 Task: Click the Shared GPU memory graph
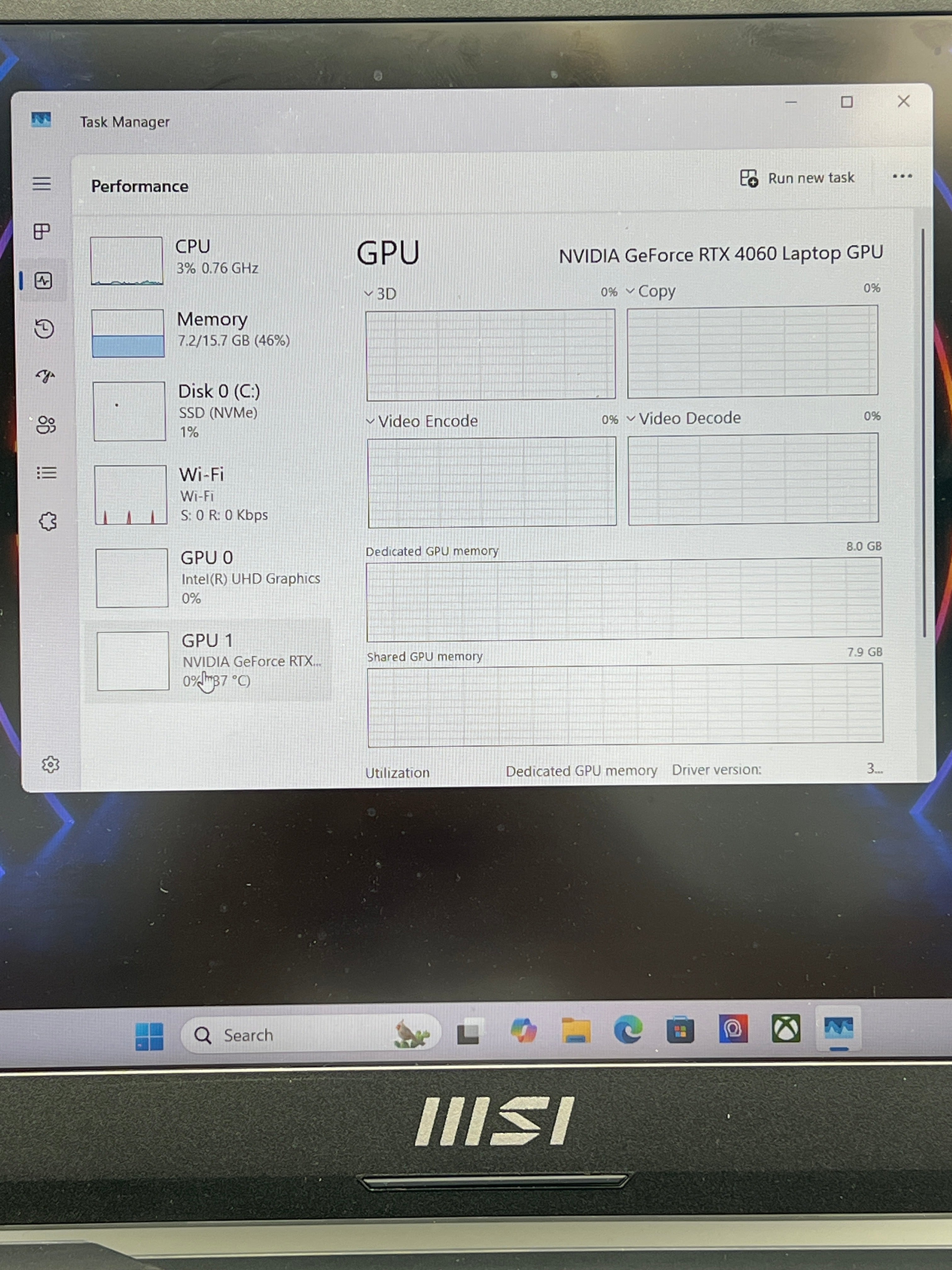625,705
